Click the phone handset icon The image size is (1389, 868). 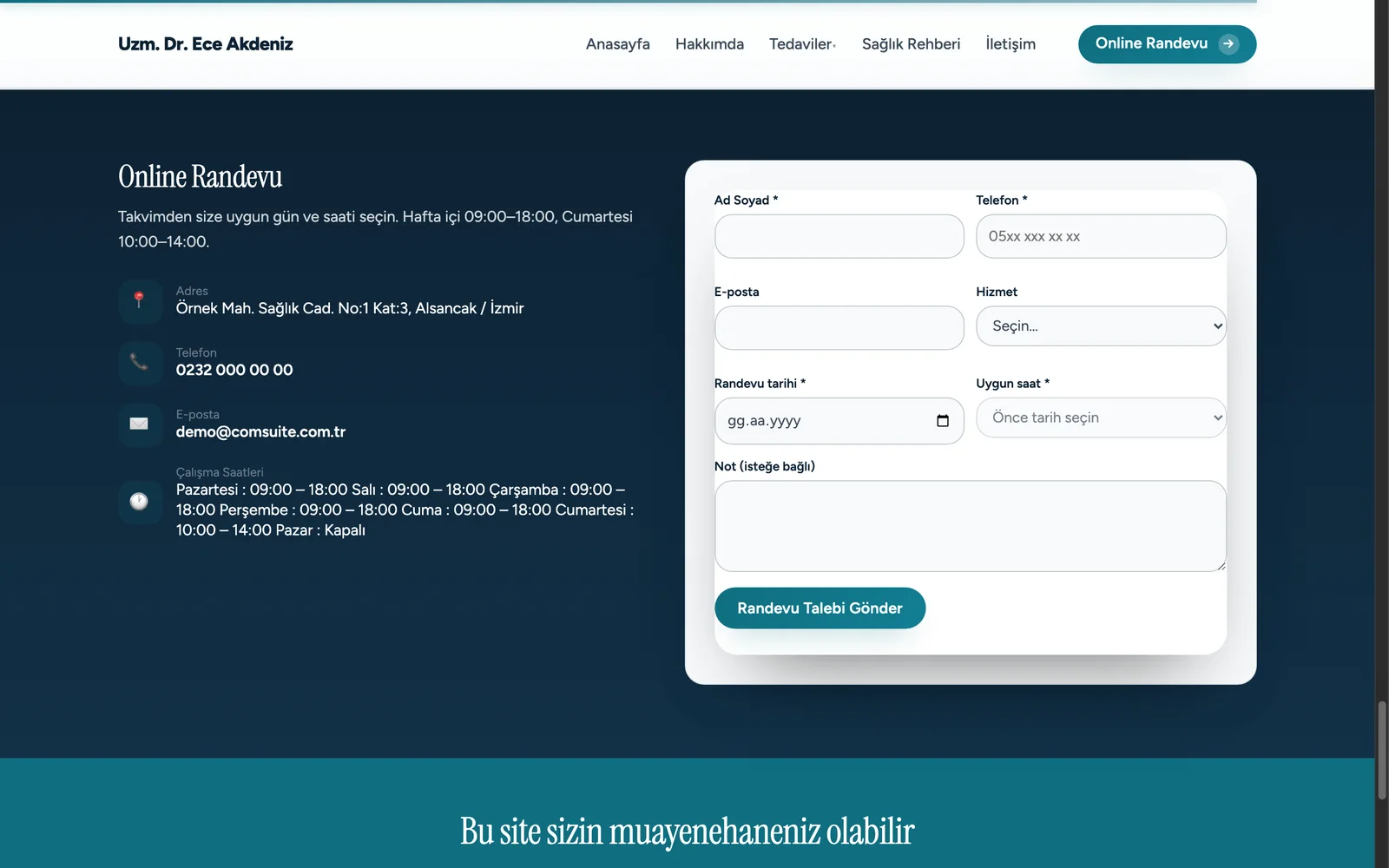tap(139, 362)
